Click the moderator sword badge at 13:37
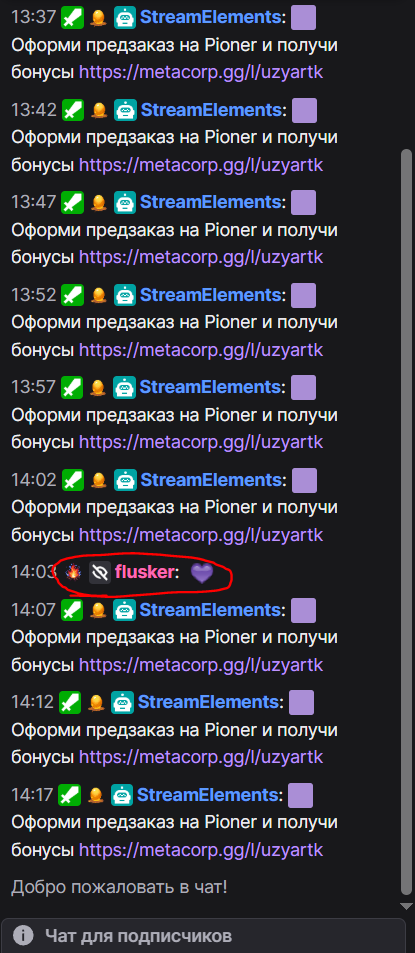 73,18
